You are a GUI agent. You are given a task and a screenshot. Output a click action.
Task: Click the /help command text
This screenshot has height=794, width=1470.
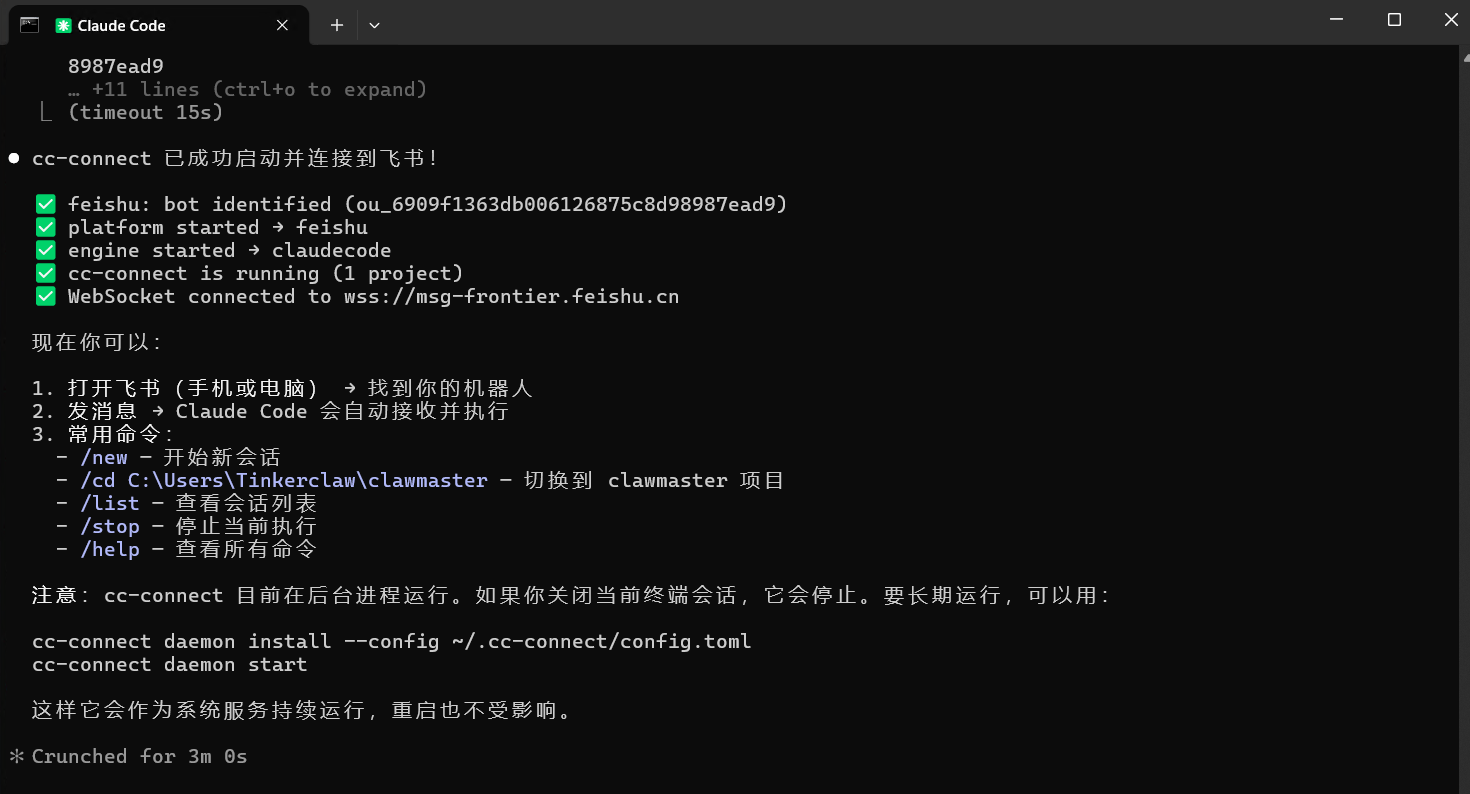[x=110, y=550]
